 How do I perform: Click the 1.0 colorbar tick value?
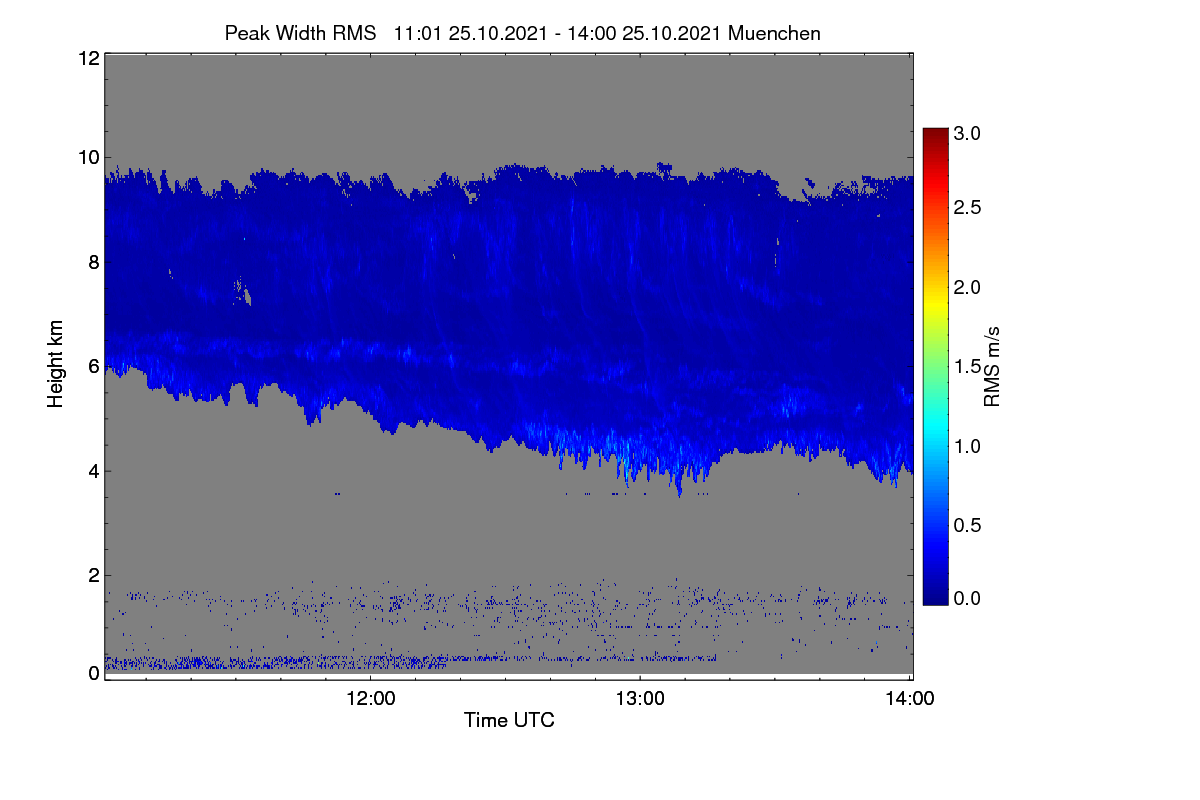[x=967, y=446]
